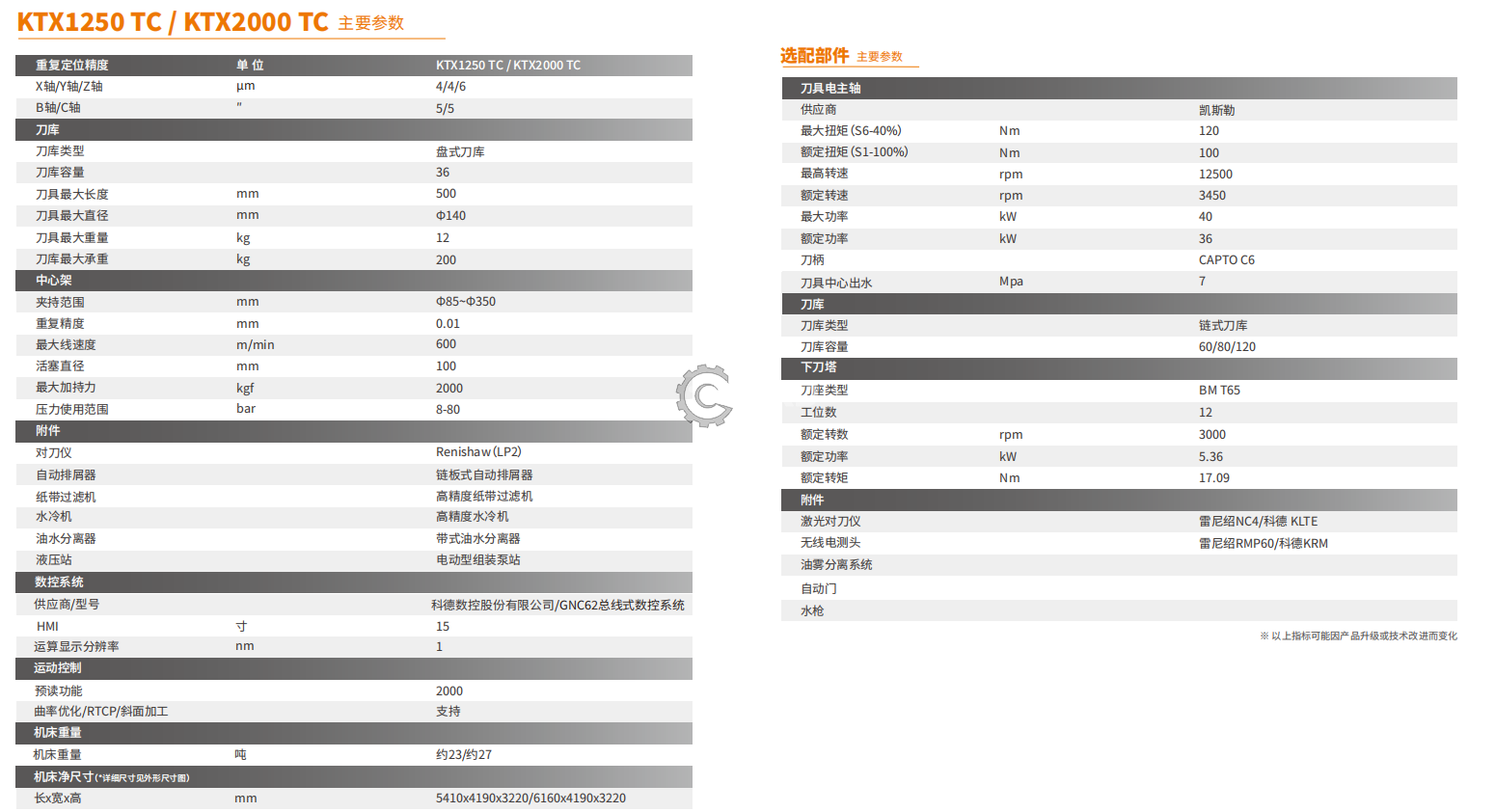Click the orange "KTX1250 TC / KTX2000 TC" page title
The image size is (1495, 812).
pyautogui.click(x=173, y=22)
